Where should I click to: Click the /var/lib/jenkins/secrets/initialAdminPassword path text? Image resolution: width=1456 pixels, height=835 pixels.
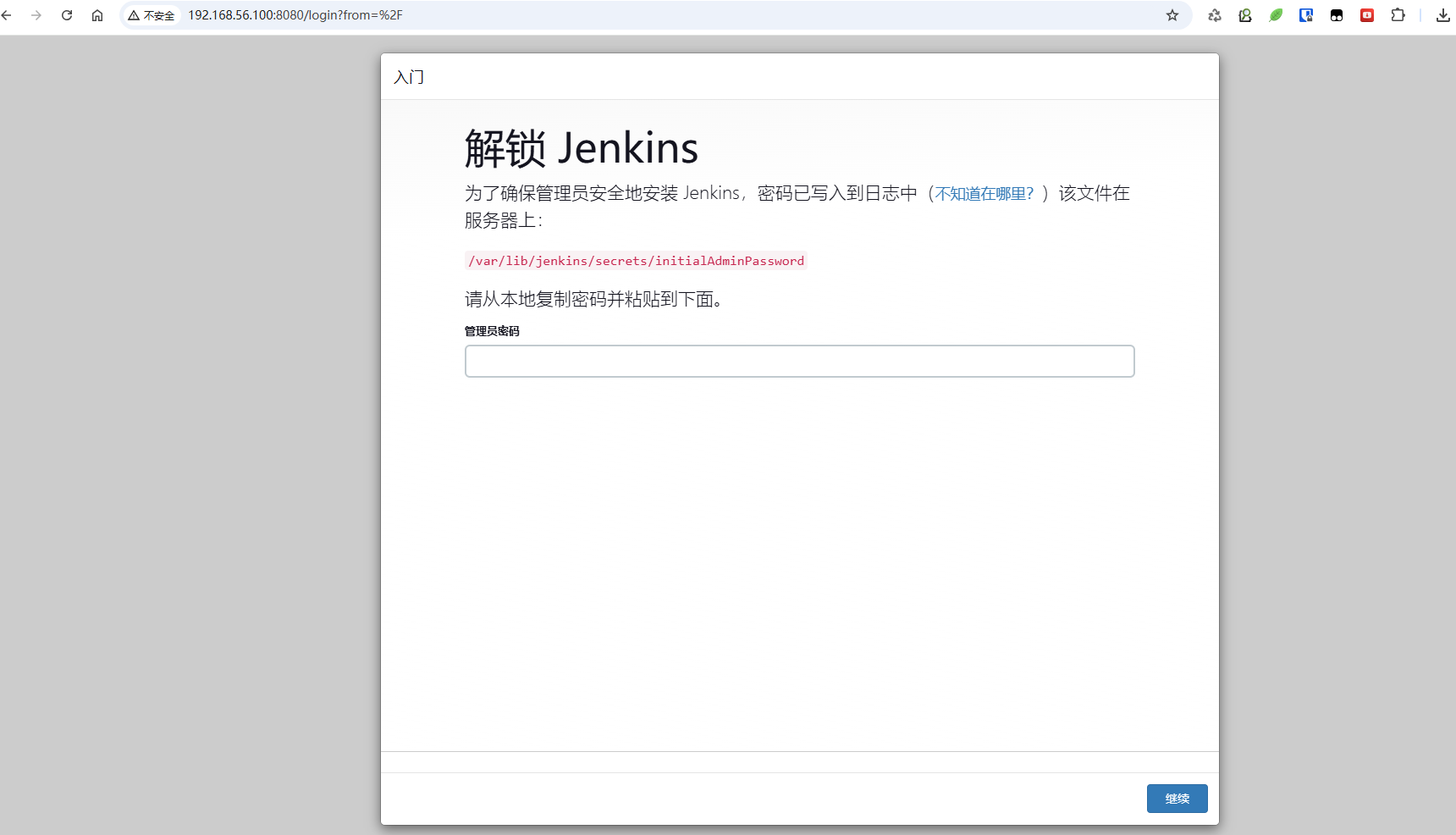pyautogui.click(x=636, y=261)
